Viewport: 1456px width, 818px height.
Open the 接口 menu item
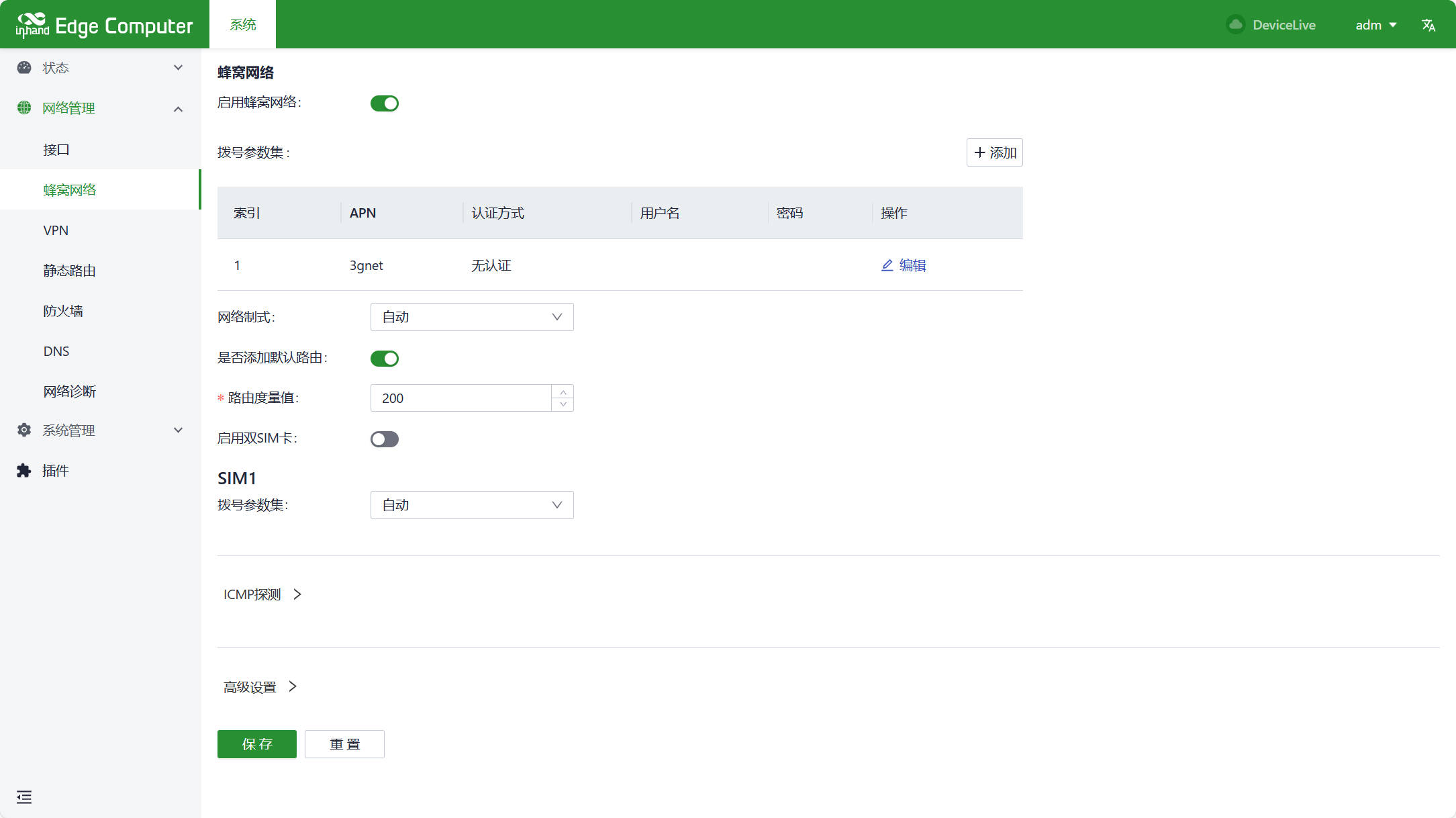click(x=101, y=149)
